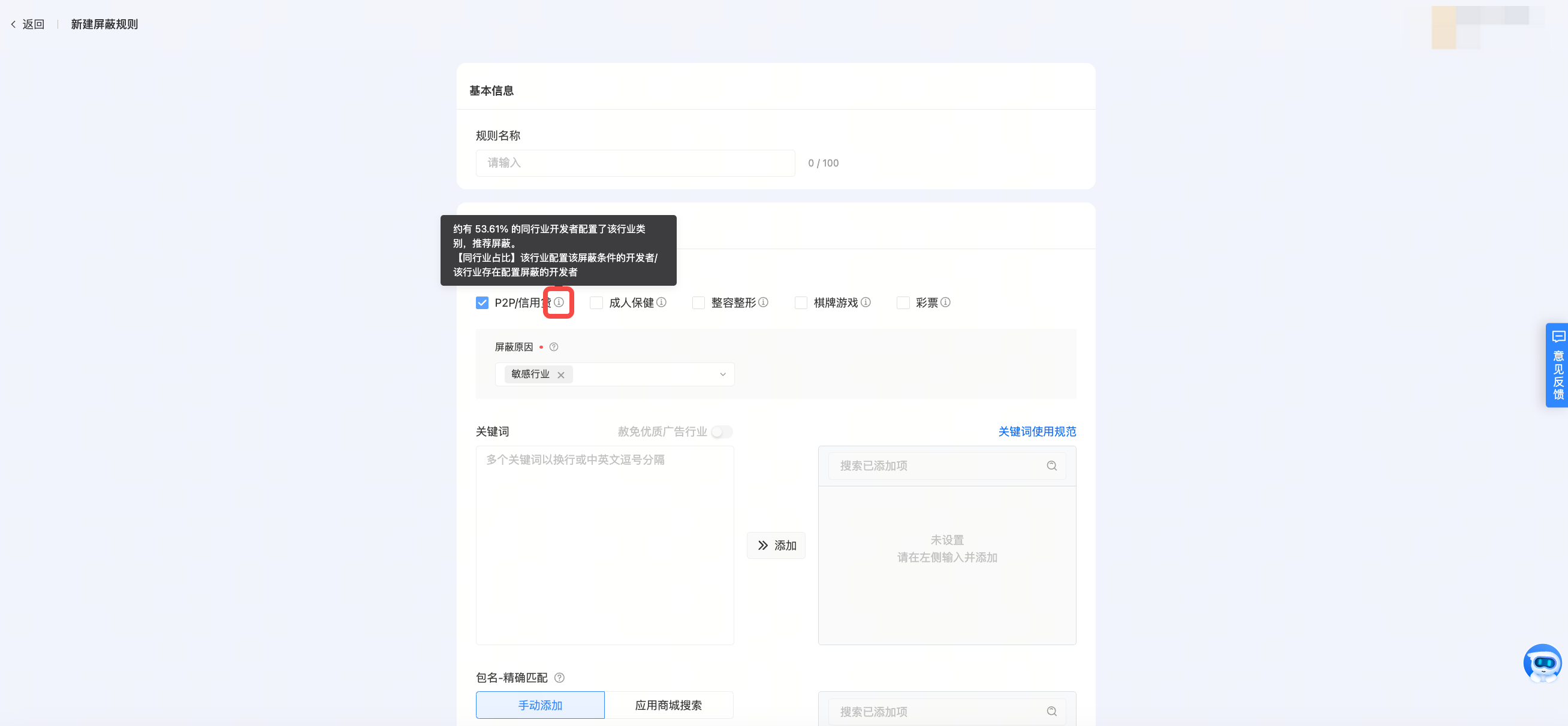
Task: Click the info icon next to 整容整形
Action: pos(762,302)
